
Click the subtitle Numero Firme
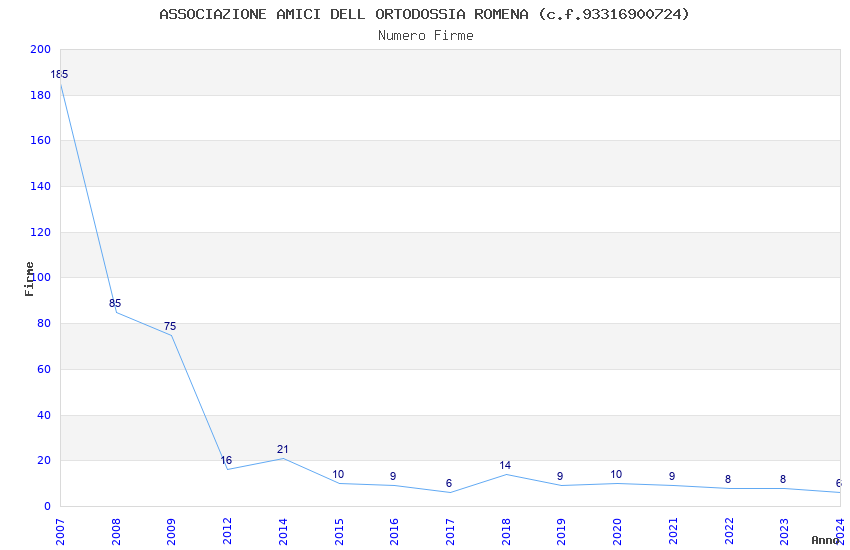pyautogui.click(x=426, y=36)
